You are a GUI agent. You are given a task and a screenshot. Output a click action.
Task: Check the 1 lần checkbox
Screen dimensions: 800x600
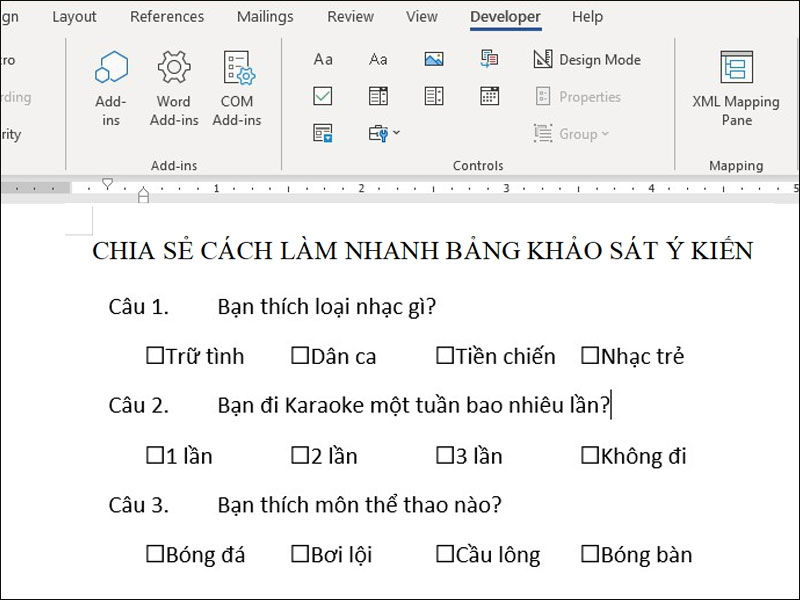[x=155, y=455]
